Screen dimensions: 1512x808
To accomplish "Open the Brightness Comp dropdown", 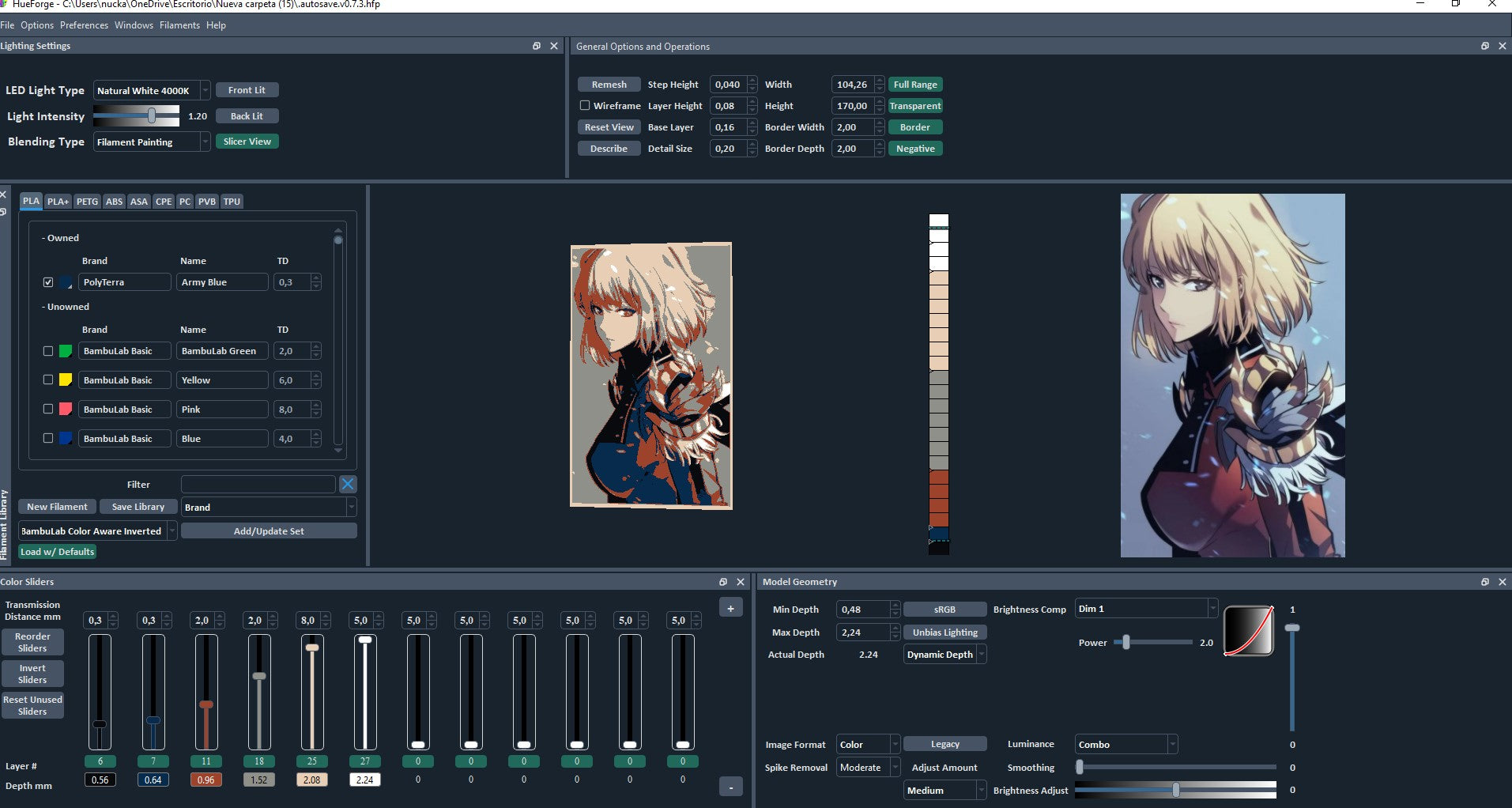I will click(x=1146, y=609).
